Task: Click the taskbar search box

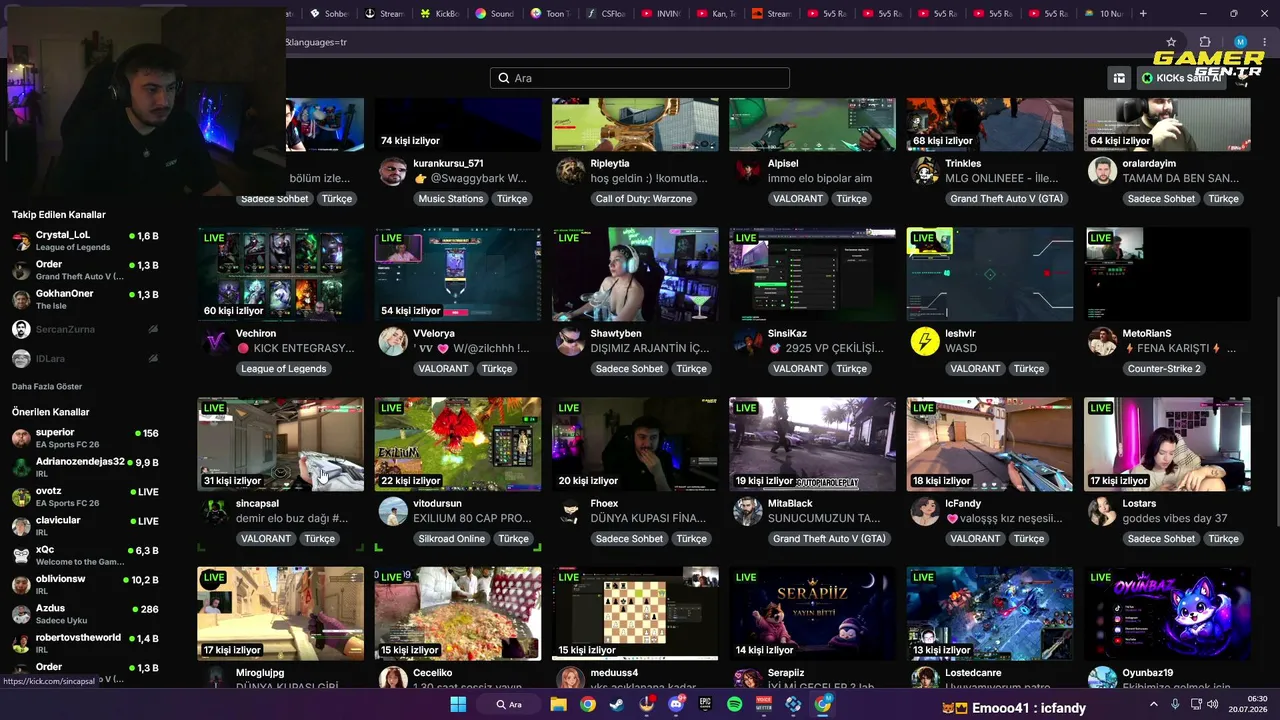Action: tap(509, 704)
